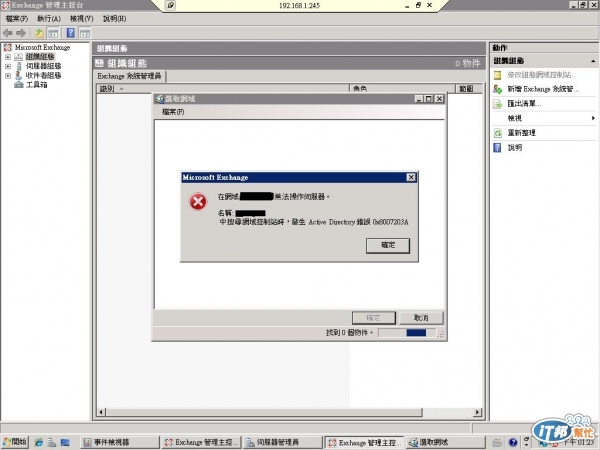The image size is (600, 450).
Task: Click the Microsoft Exchange root node icon
Action: (7, 47)
